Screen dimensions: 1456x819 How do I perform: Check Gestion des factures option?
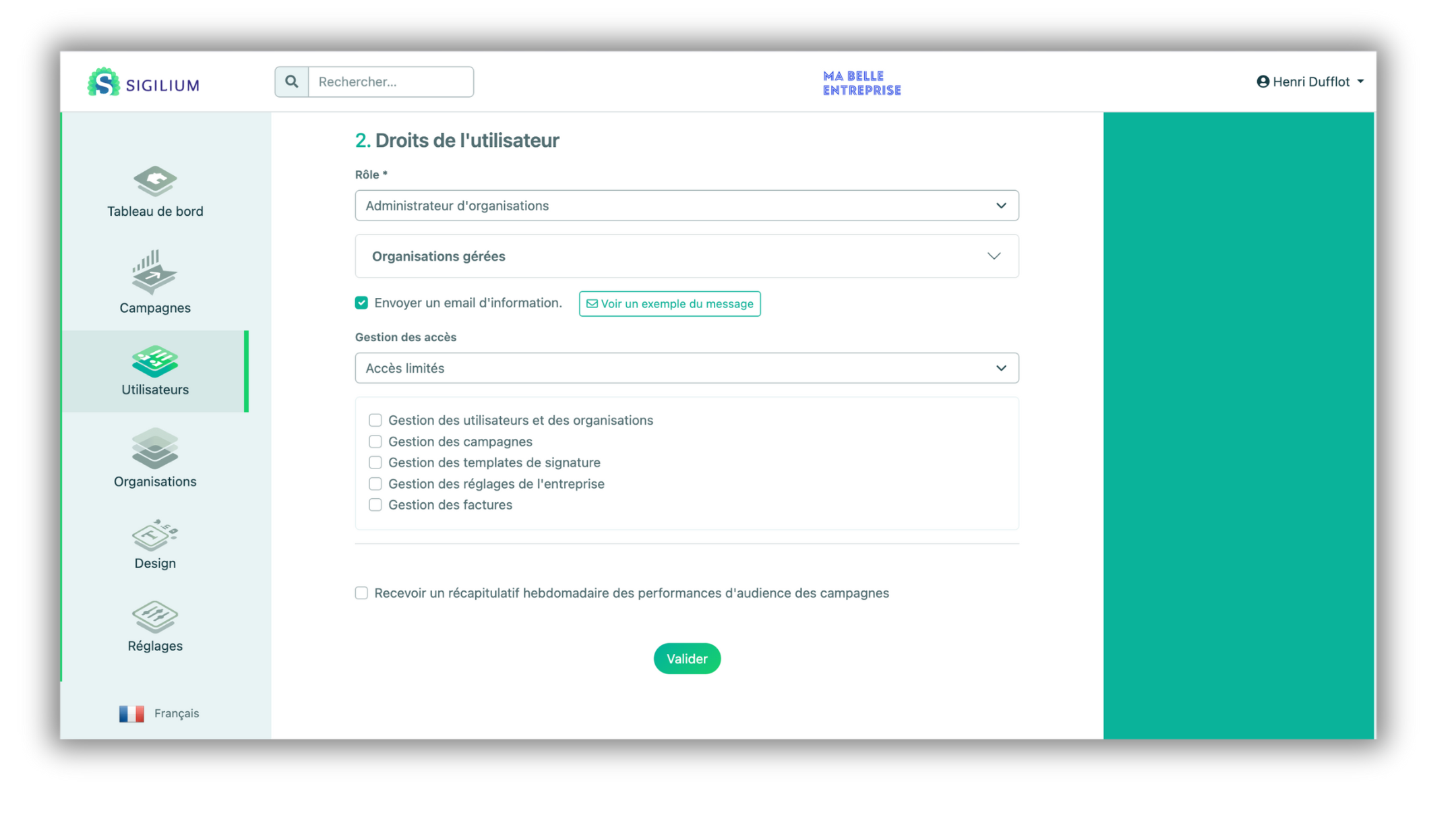pos(375,505)
